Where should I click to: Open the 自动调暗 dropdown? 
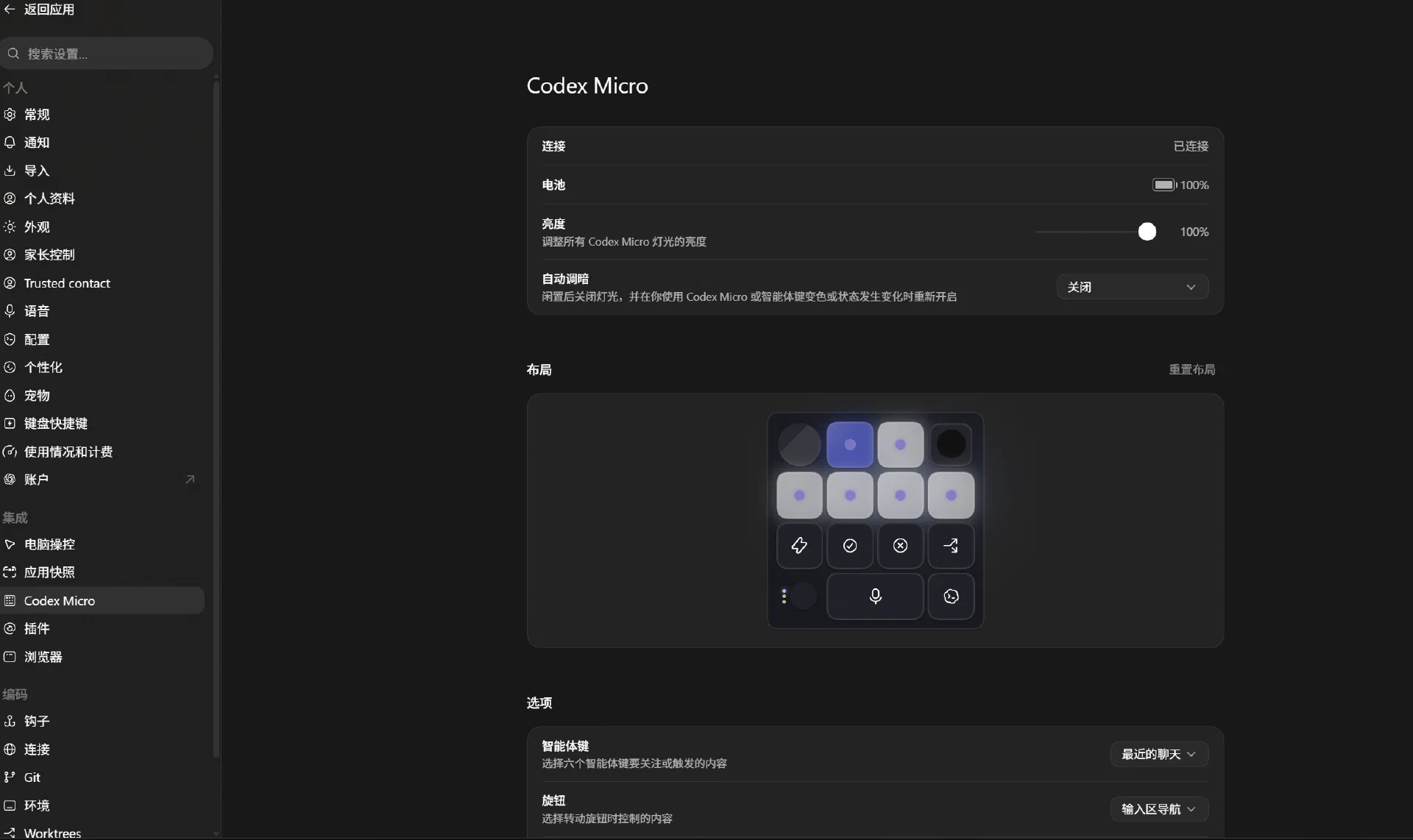coord(1132,287)
